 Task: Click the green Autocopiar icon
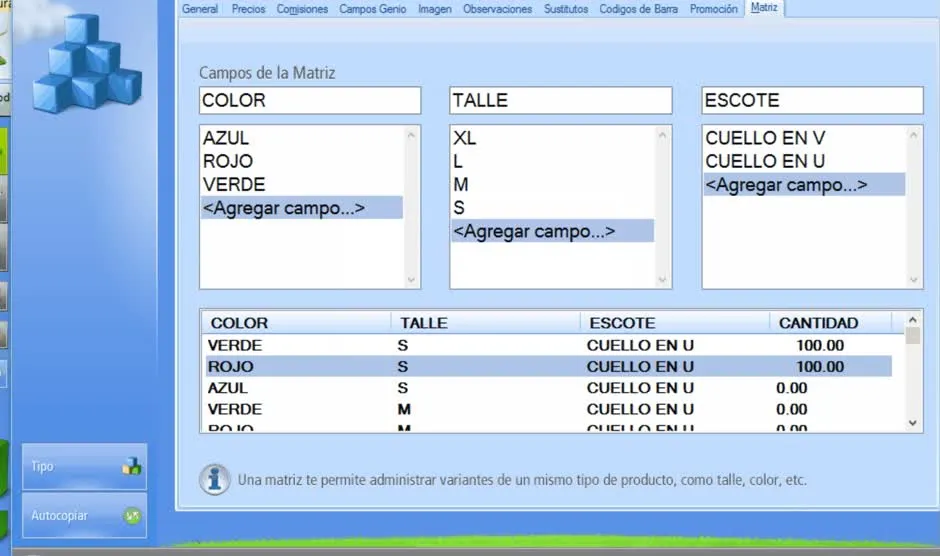[x=132, y=515]
